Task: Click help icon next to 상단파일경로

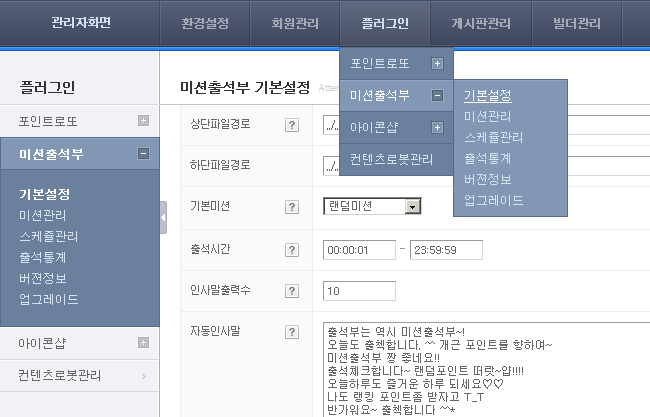Action: (292, 125)
